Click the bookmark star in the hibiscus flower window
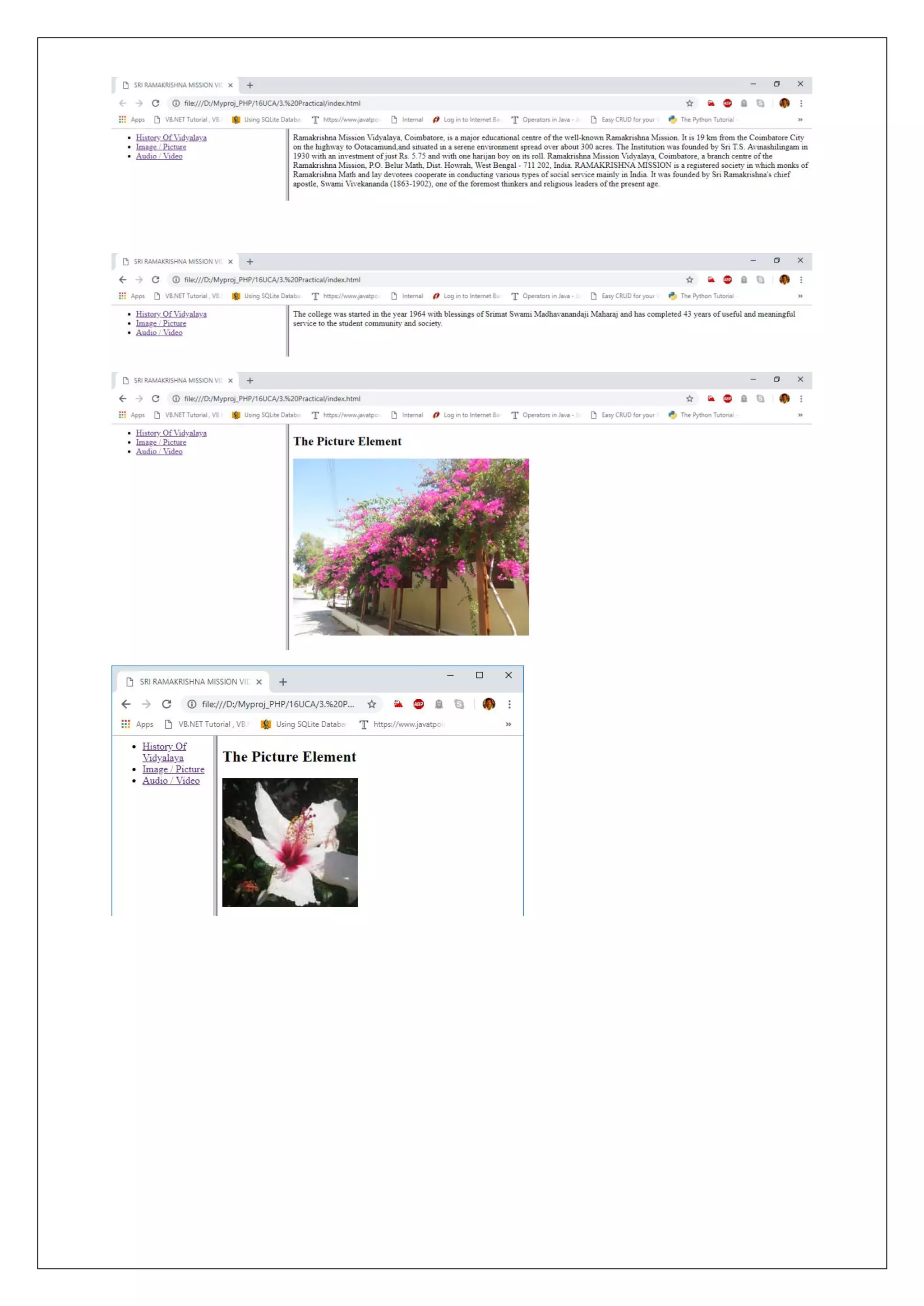 tap(371, 704)
